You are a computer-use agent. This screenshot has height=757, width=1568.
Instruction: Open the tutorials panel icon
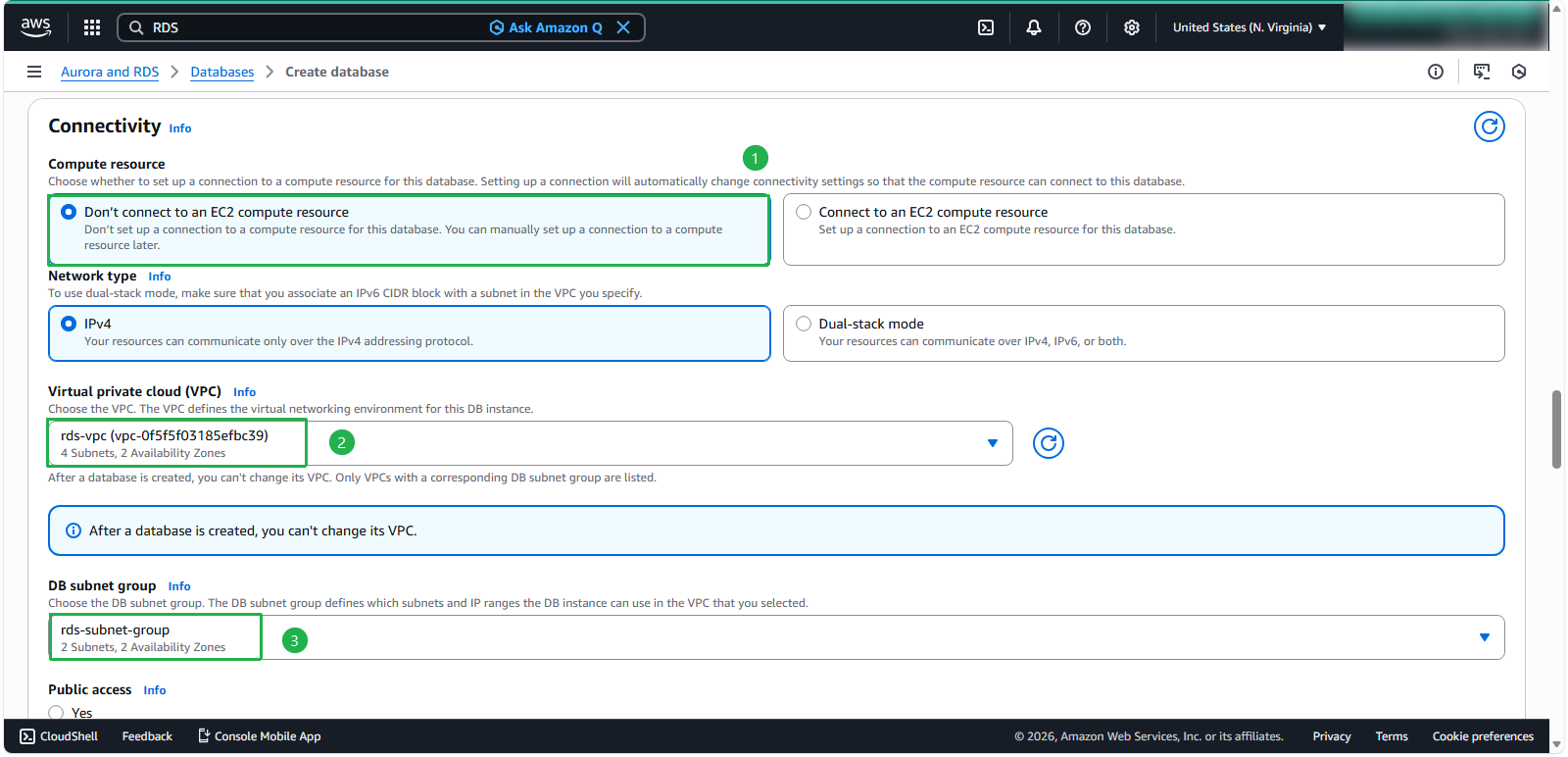[x=1482, y=72]
